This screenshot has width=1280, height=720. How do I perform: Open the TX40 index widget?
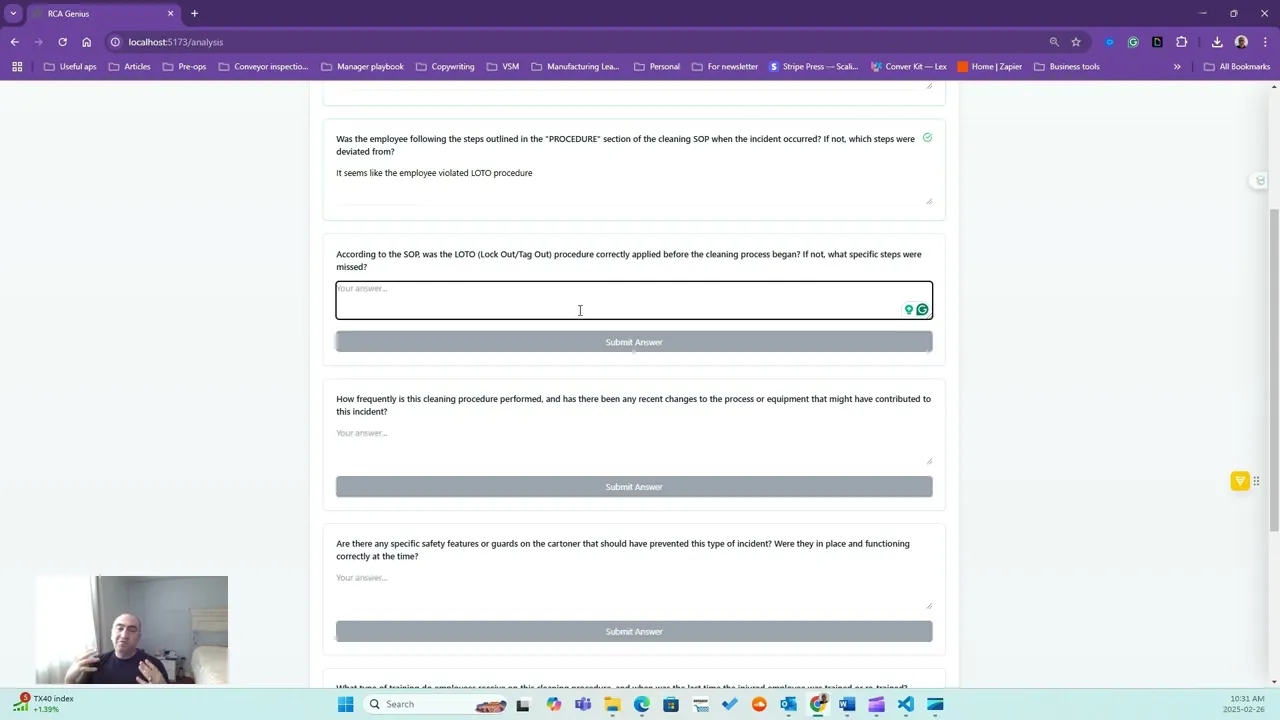45,704
